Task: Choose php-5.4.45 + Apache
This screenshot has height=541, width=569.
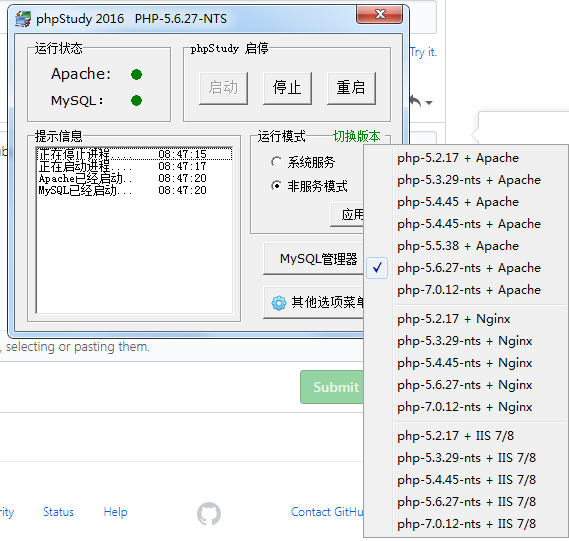Action: [466, 202]
